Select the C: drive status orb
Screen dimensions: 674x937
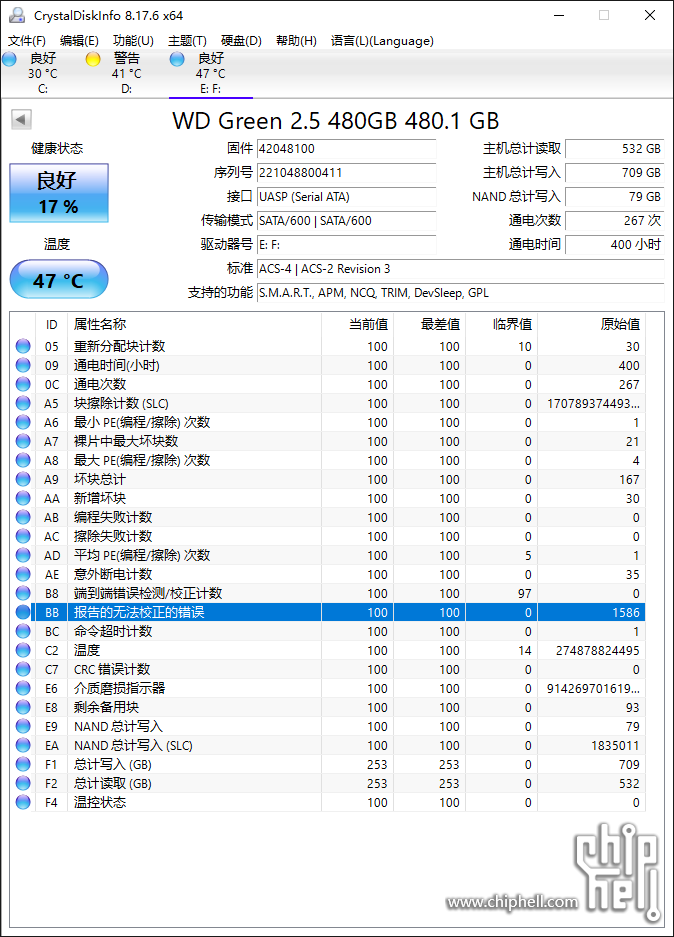pyautogui.click(x=10, y=59)
